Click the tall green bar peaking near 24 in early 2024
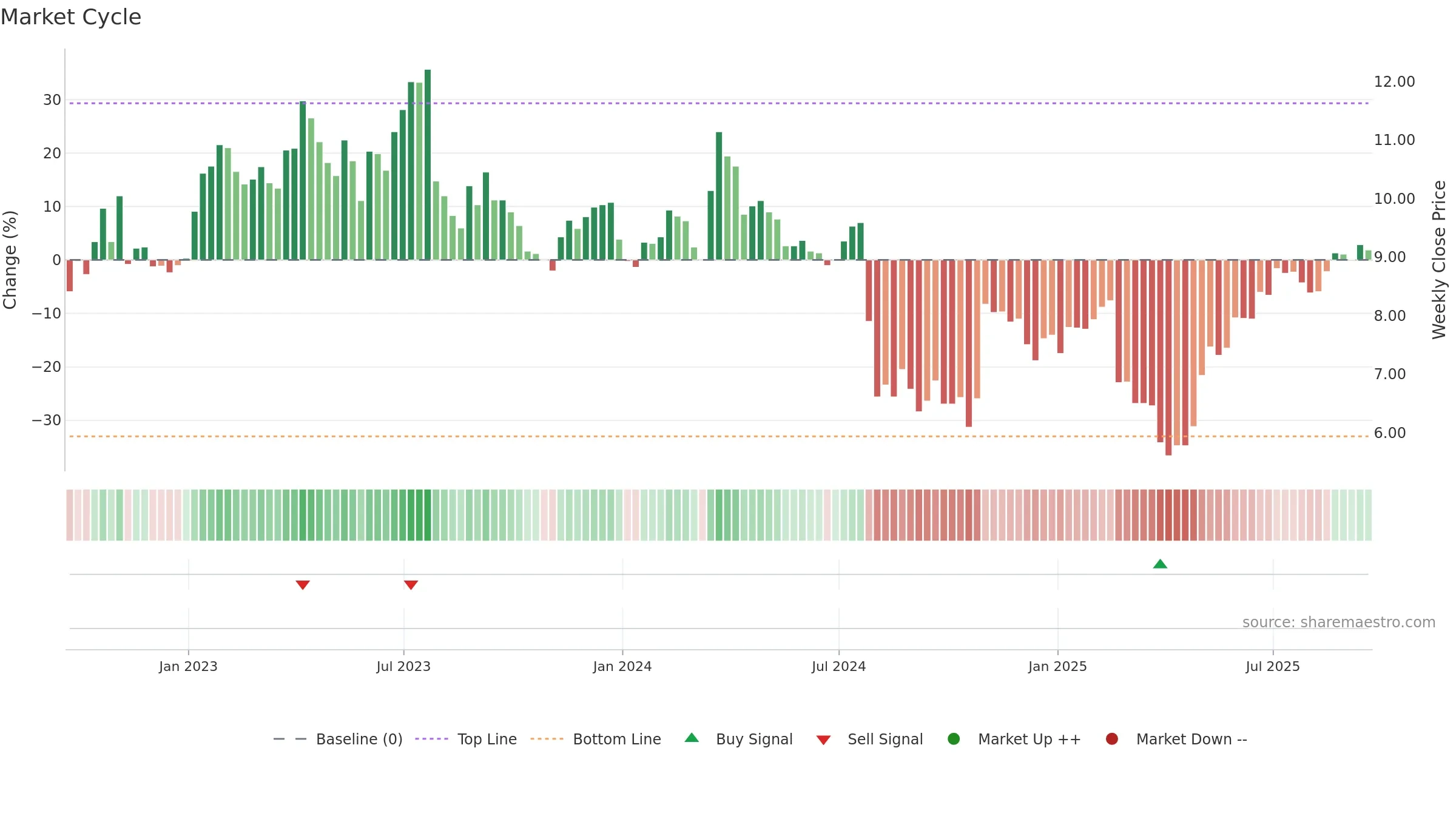The image size is (1456, 819). point(719,196)
